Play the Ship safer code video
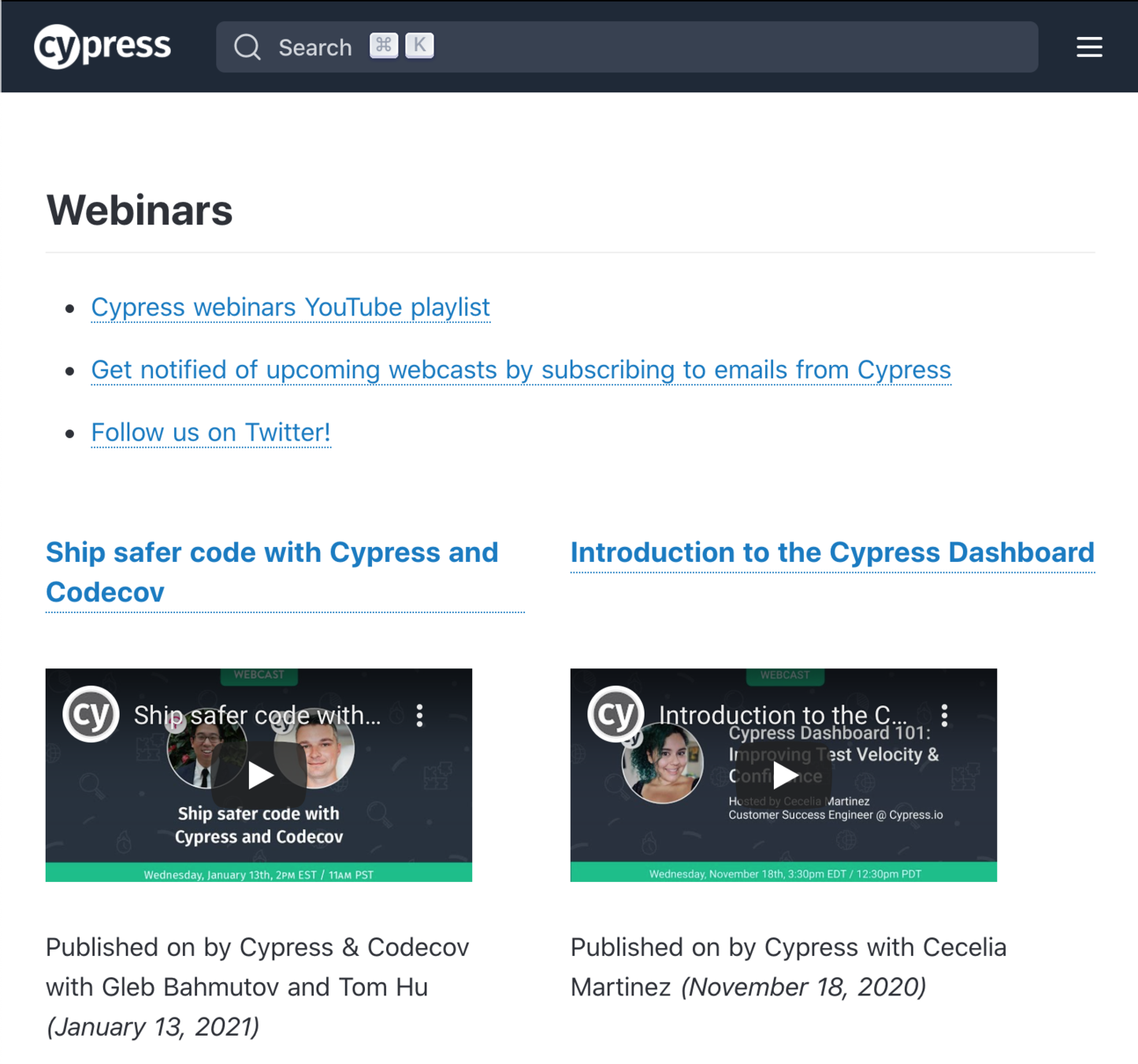This screenshot has width=1138, height=1064. coord(259,775)
